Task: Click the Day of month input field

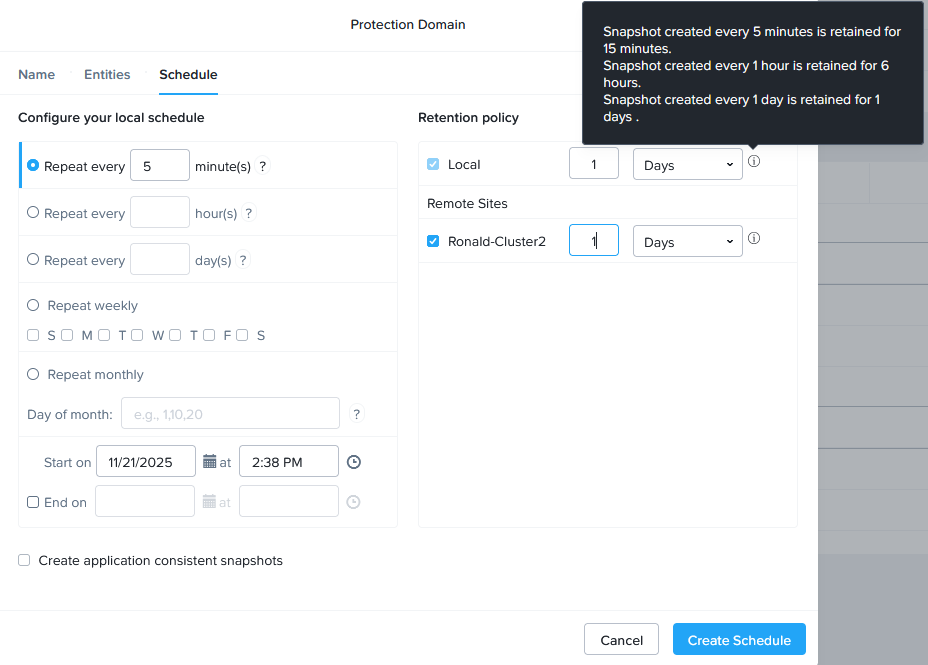Action: (x=230, y=413)
